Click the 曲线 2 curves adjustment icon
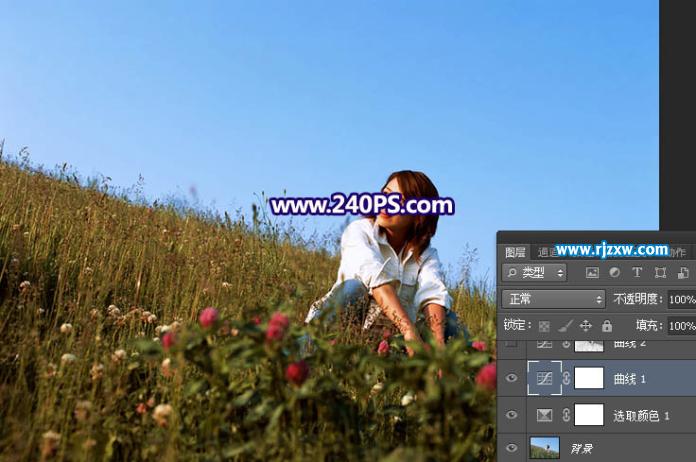Image resolution: width=696 pixels, height=462 pixels. pos(545,344)
